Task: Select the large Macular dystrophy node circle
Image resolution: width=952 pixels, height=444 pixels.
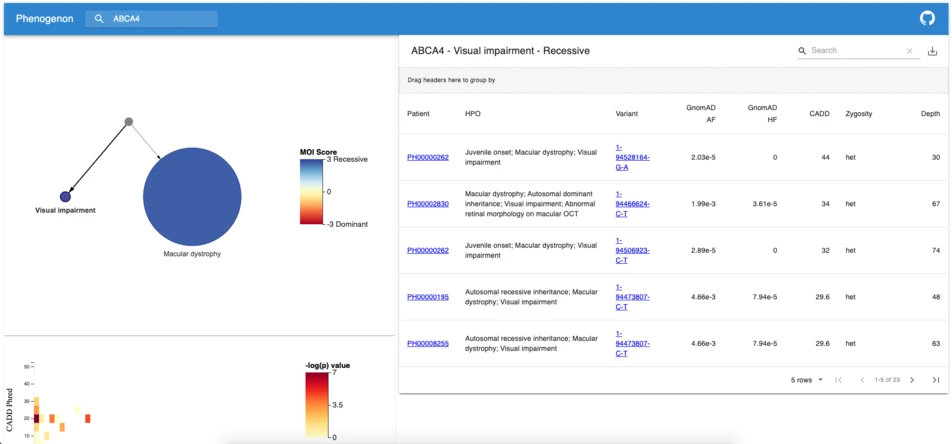Action: 192,196
